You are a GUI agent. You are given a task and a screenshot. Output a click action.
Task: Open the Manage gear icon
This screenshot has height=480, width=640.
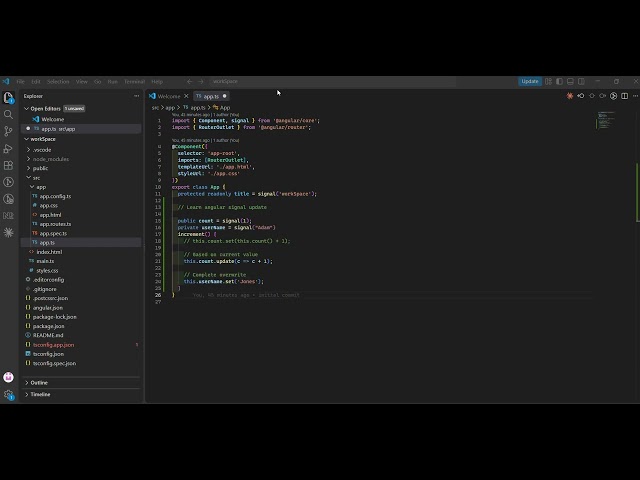click(8, 394)
